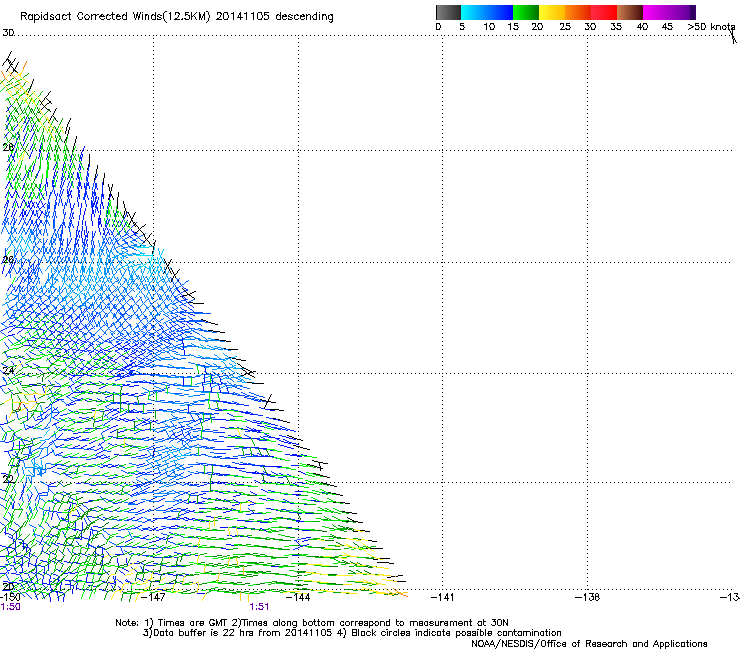Click the title 'Rapidscat Corrected Winds(12.5KM) 20141105 descending'
The height and width of the screenshot is (650, 740).
(x=177, y=17)
